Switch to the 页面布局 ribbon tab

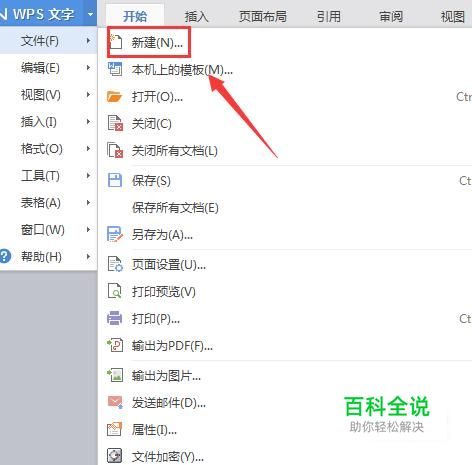coord(263,16)
